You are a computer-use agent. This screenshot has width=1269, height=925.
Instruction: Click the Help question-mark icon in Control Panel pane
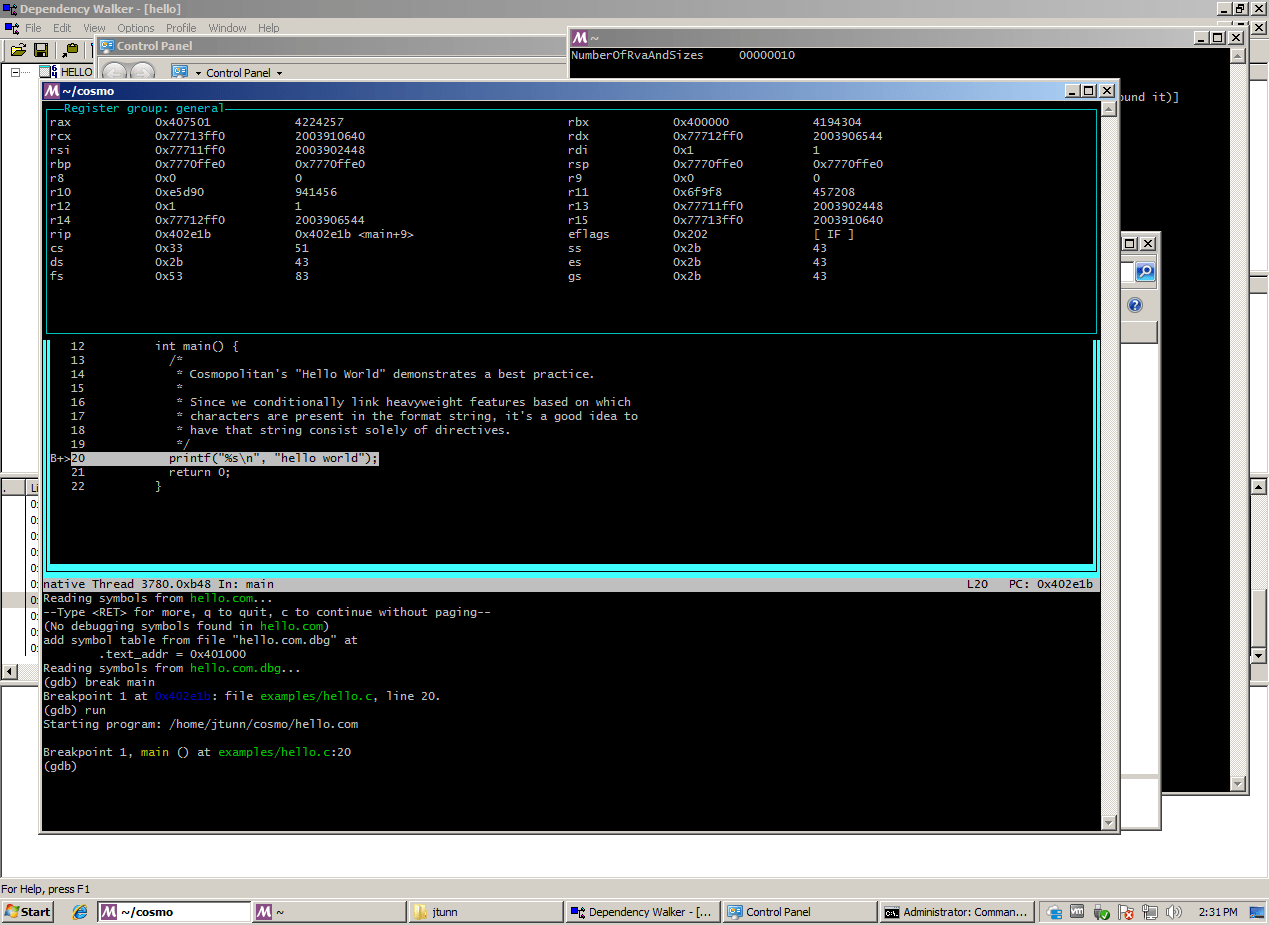1134,305
